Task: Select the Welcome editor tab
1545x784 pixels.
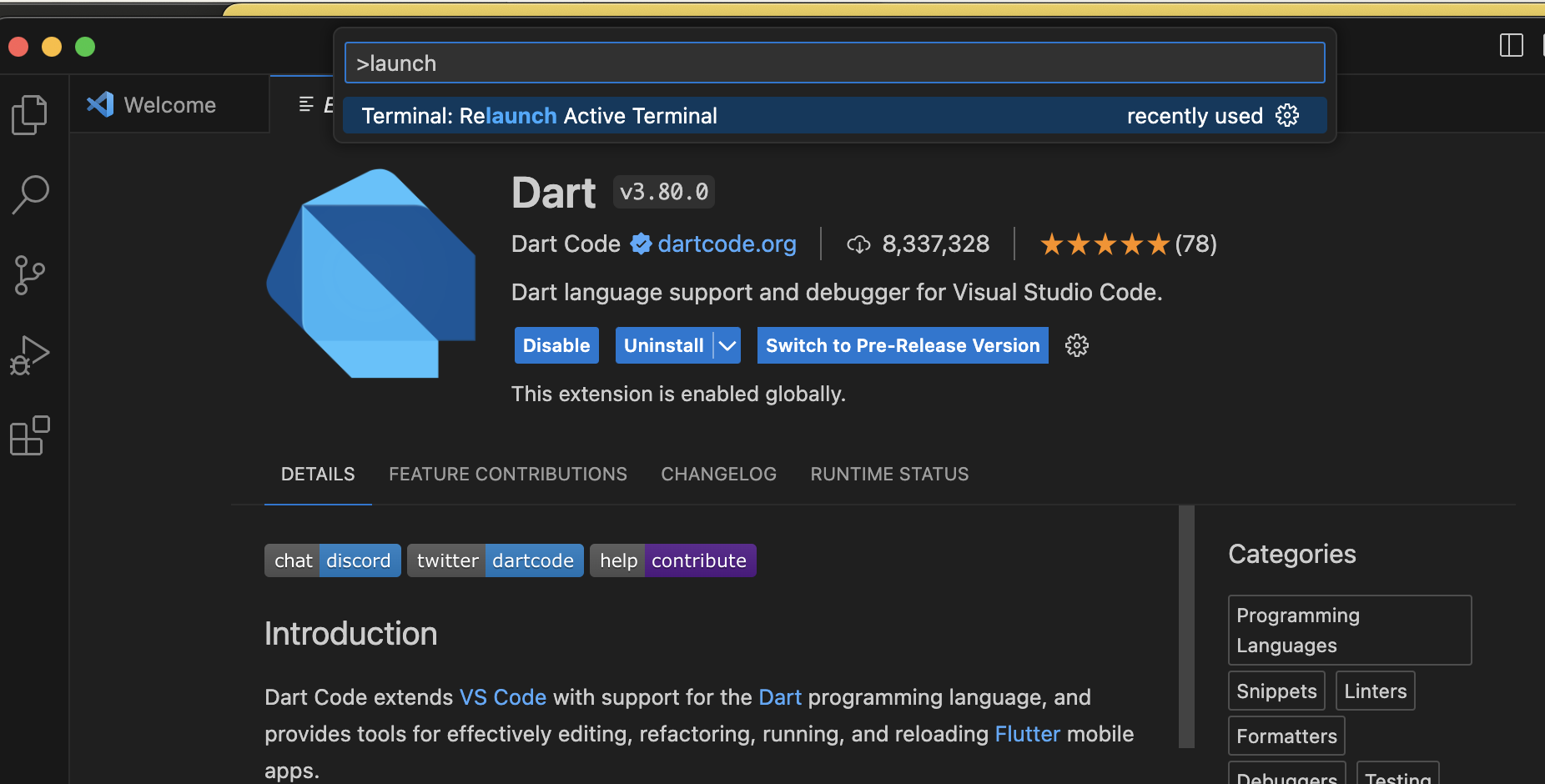Action: tap(169, 104)
